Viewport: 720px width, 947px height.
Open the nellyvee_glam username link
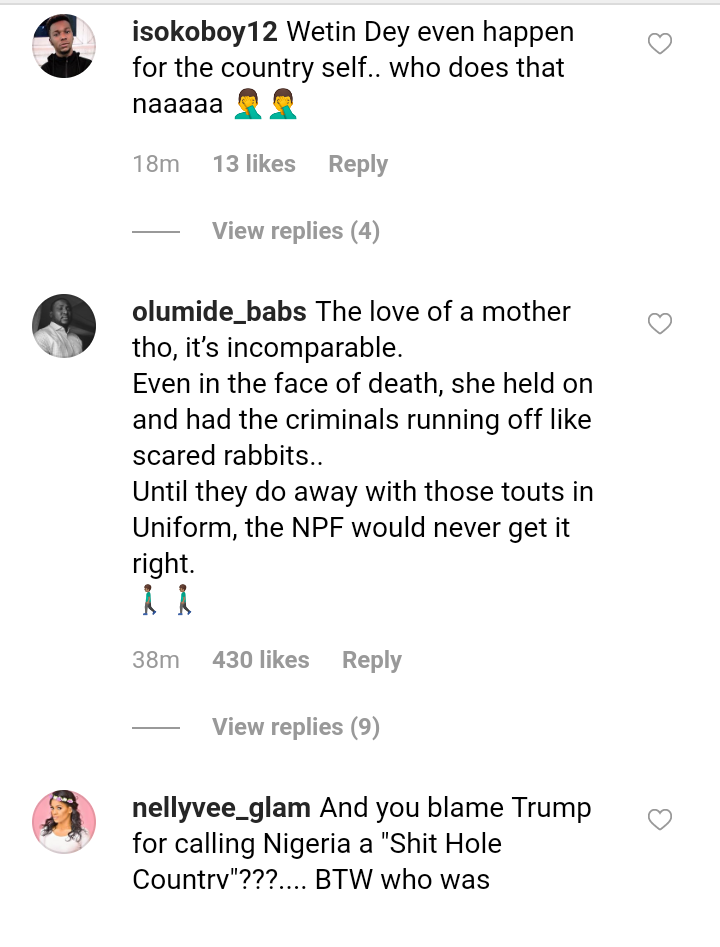[221, 808]
